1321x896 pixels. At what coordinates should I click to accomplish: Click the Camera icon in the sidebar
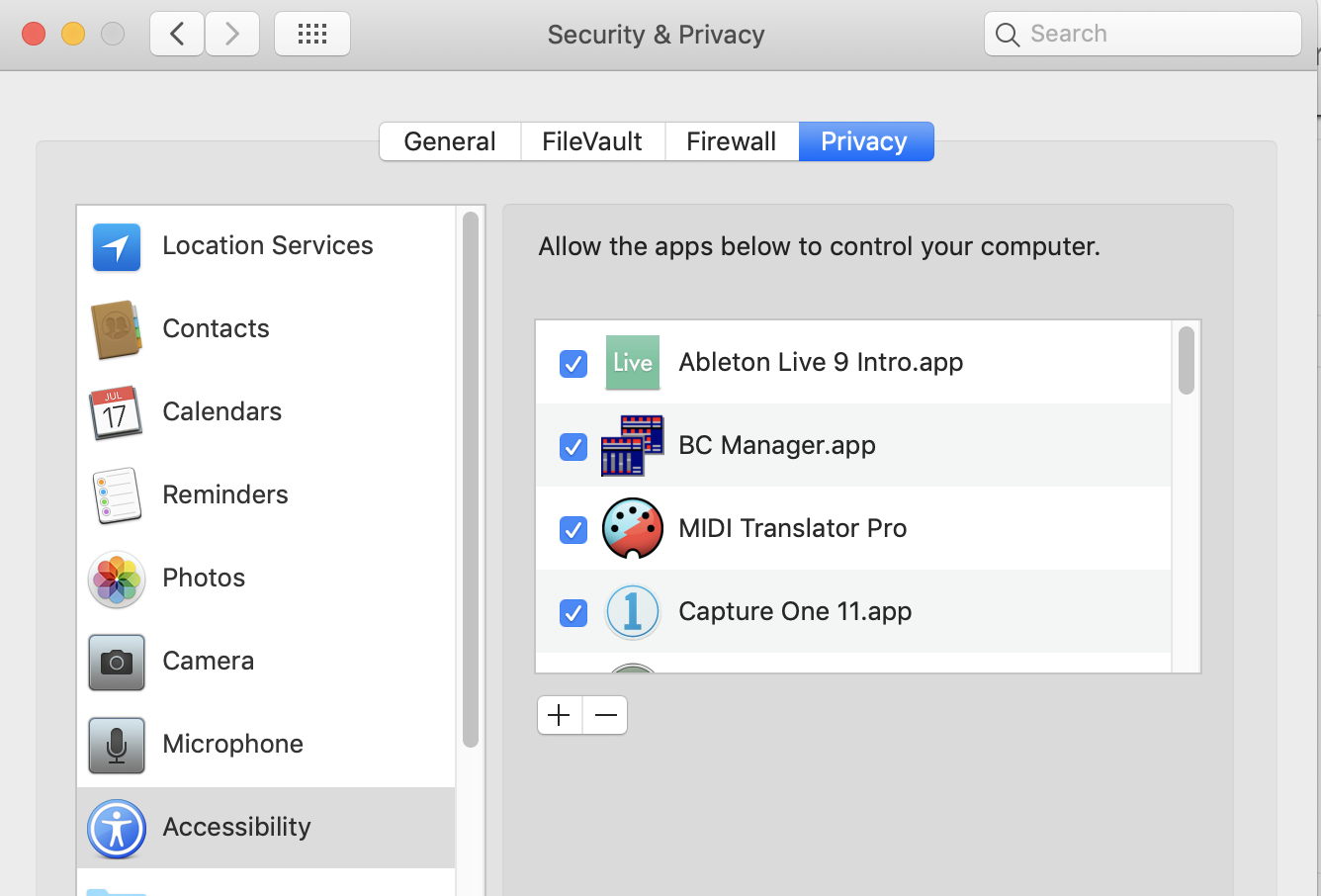coord(117,662)
